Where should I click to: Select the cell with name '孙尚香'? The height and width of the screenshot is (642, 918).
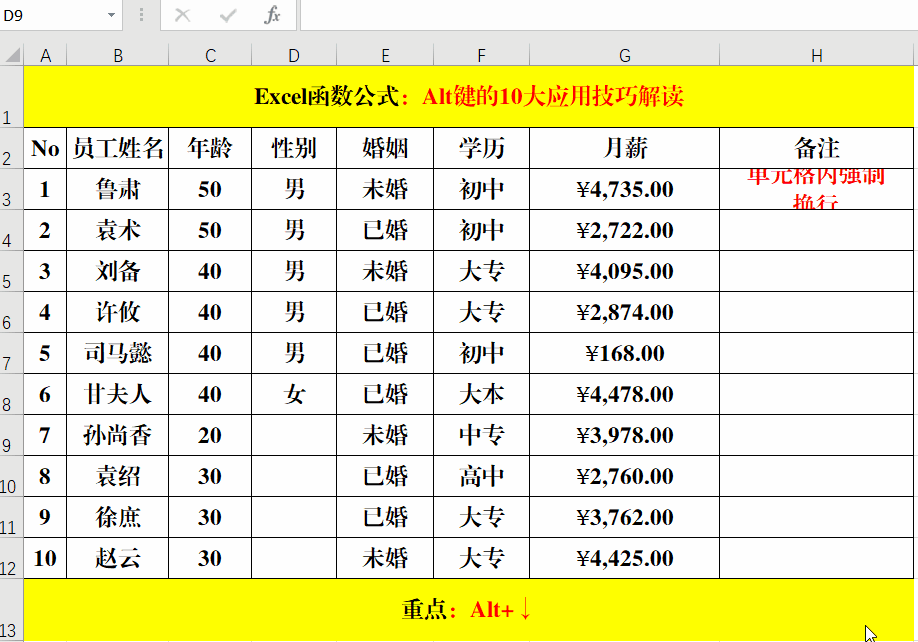118,435
